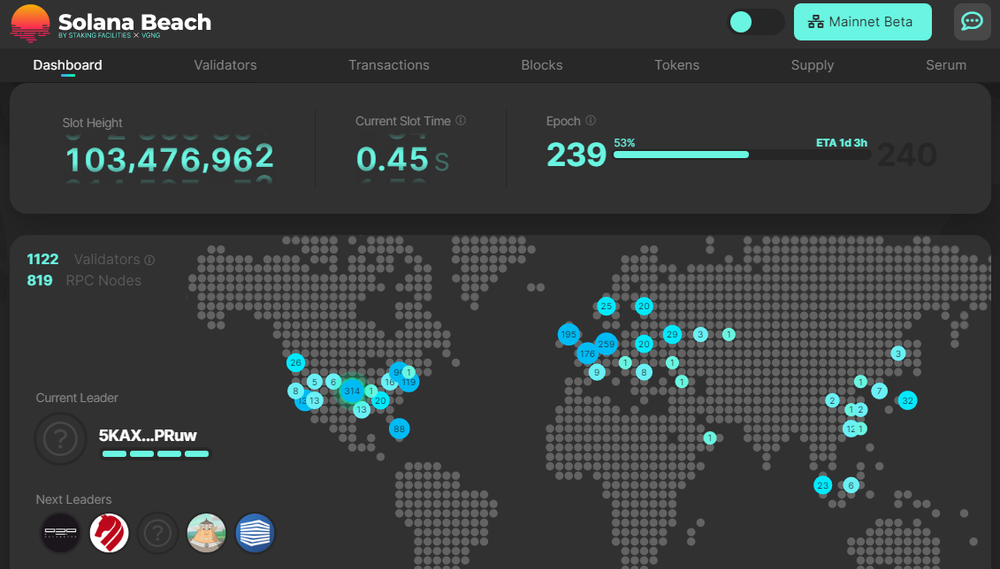Click the slot height value 103,476,962
The height and width of the screenshot is (569, 1000).
170,159
